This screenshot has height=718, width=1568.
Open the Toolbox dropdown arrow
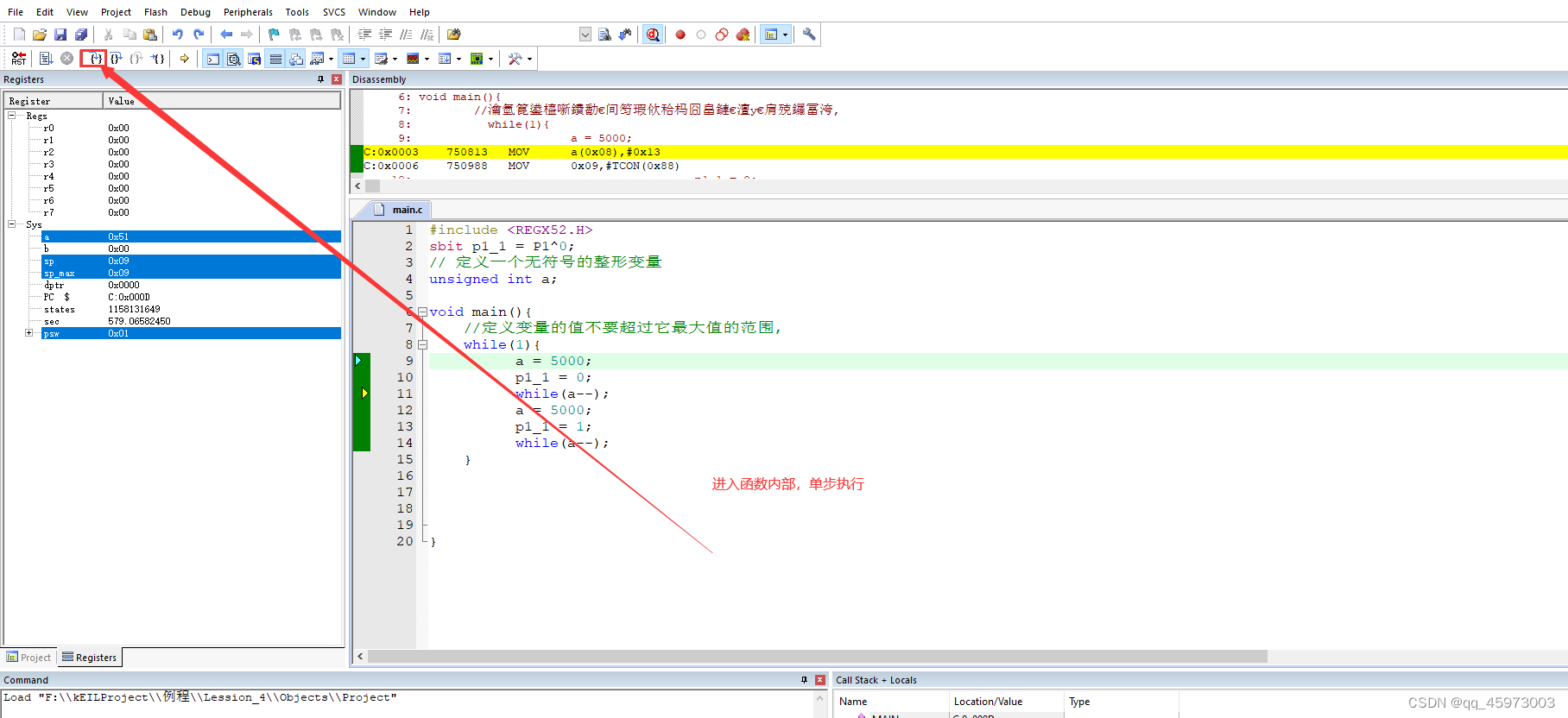pyautogui.click(x=529, y=59)
